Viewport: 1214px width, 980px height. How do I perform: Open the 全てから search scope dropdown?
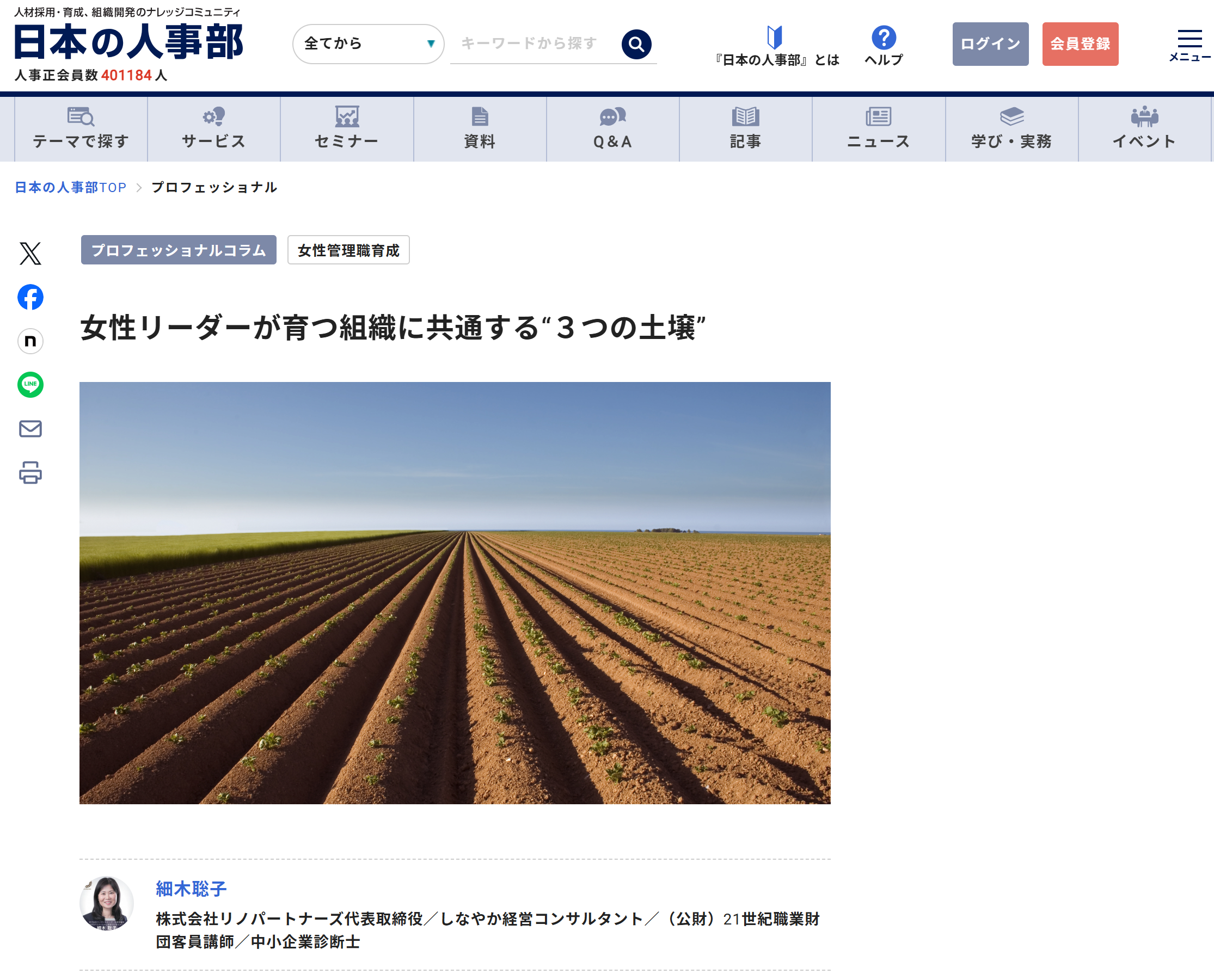point(368,44)
